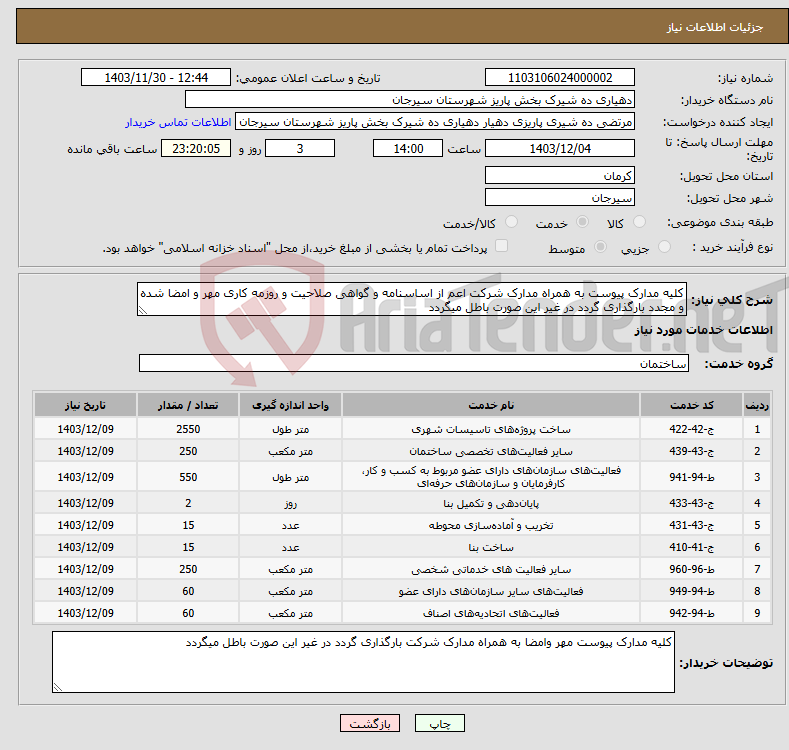Click تخریب و آماده‌سازی محوطه cell
789x750 pixels.
491,525
